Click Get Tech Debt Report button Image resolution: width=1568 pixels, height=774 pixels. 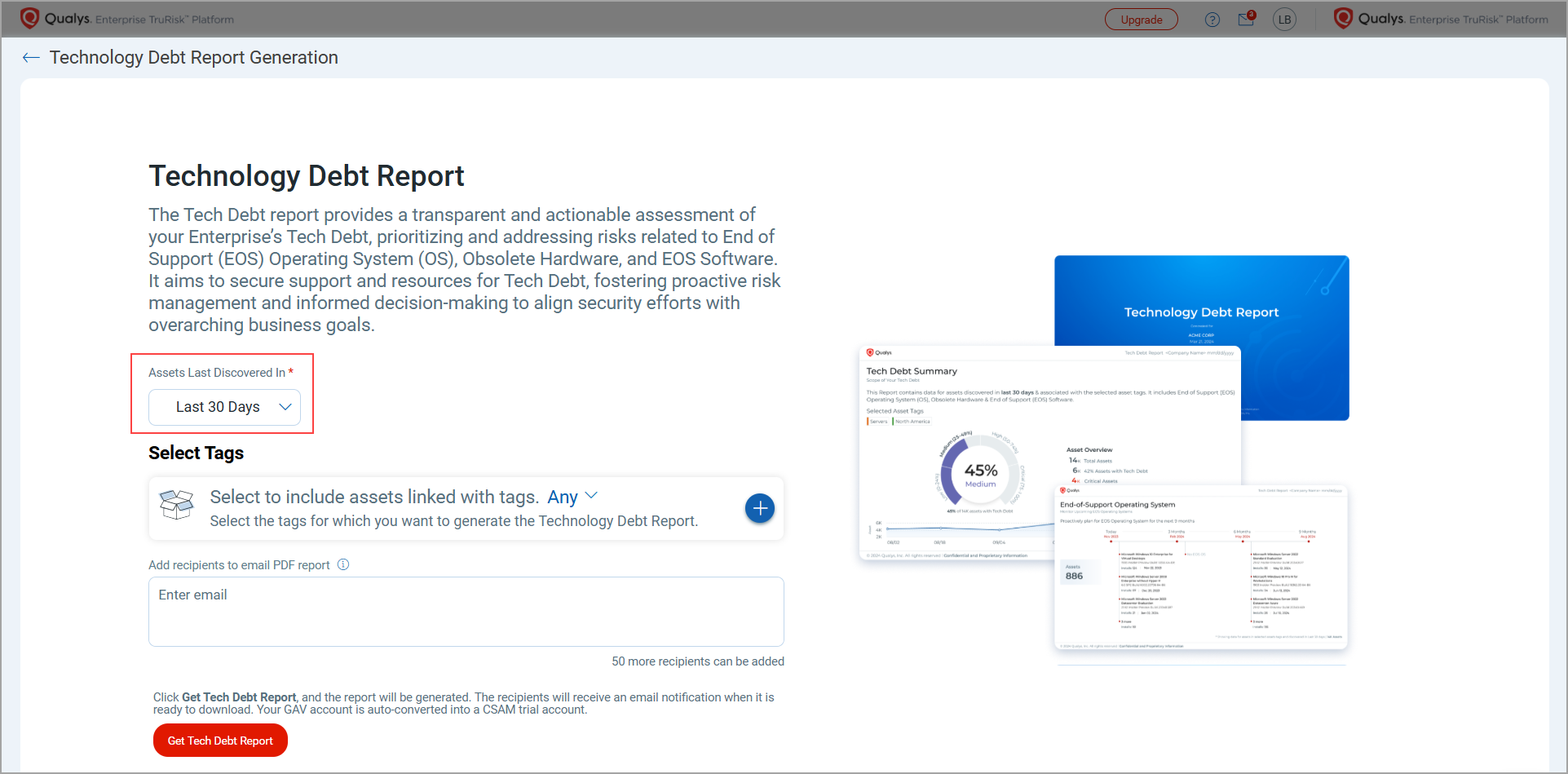coord(220,741)
